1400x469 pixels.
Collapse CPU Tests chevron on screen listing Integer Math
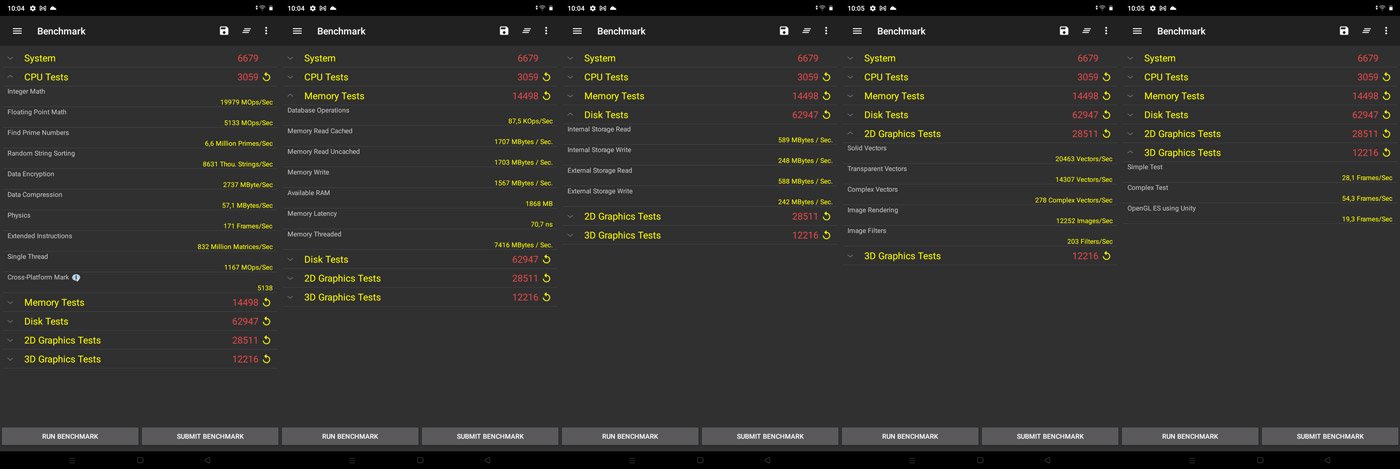[x=11, y=77]
